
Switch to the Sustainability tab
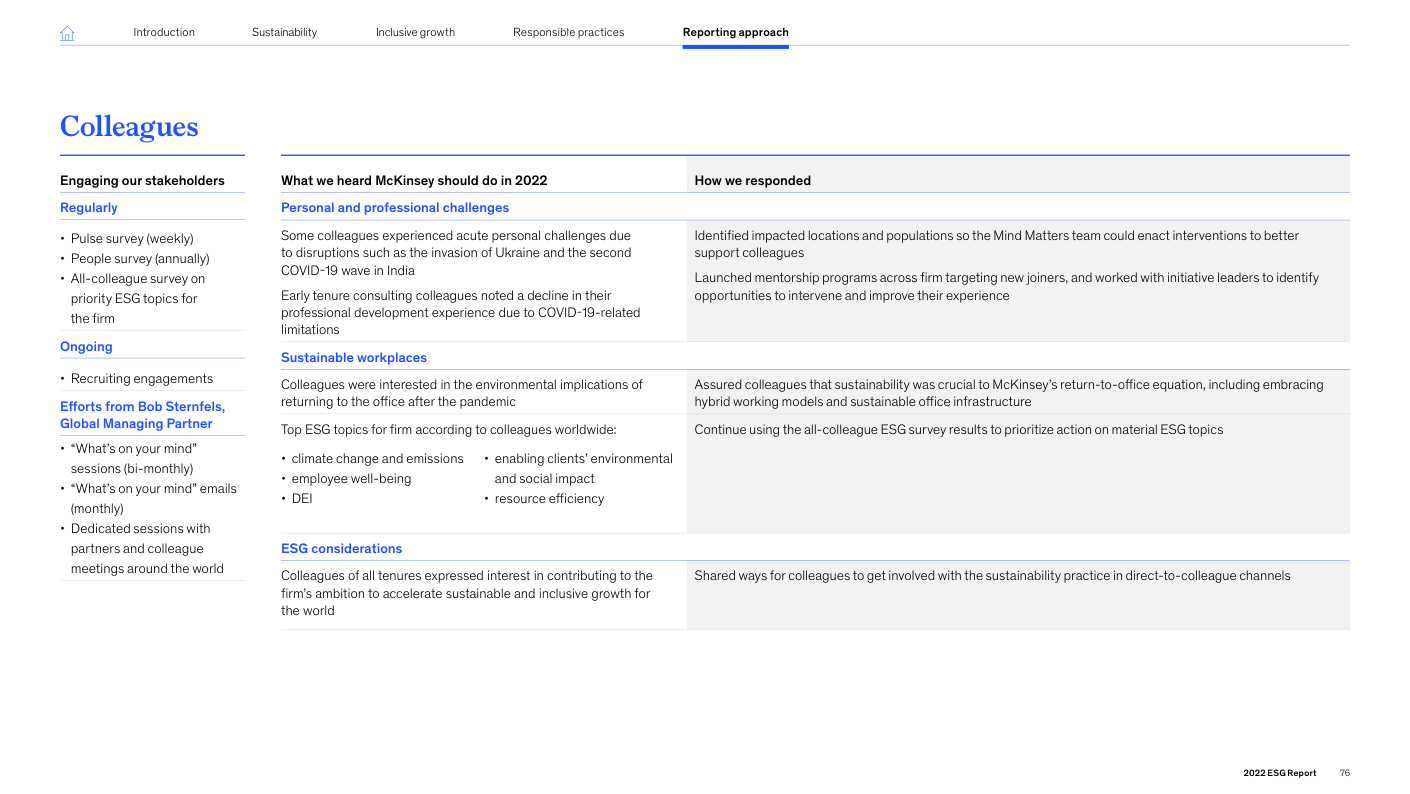coord(284,32)
